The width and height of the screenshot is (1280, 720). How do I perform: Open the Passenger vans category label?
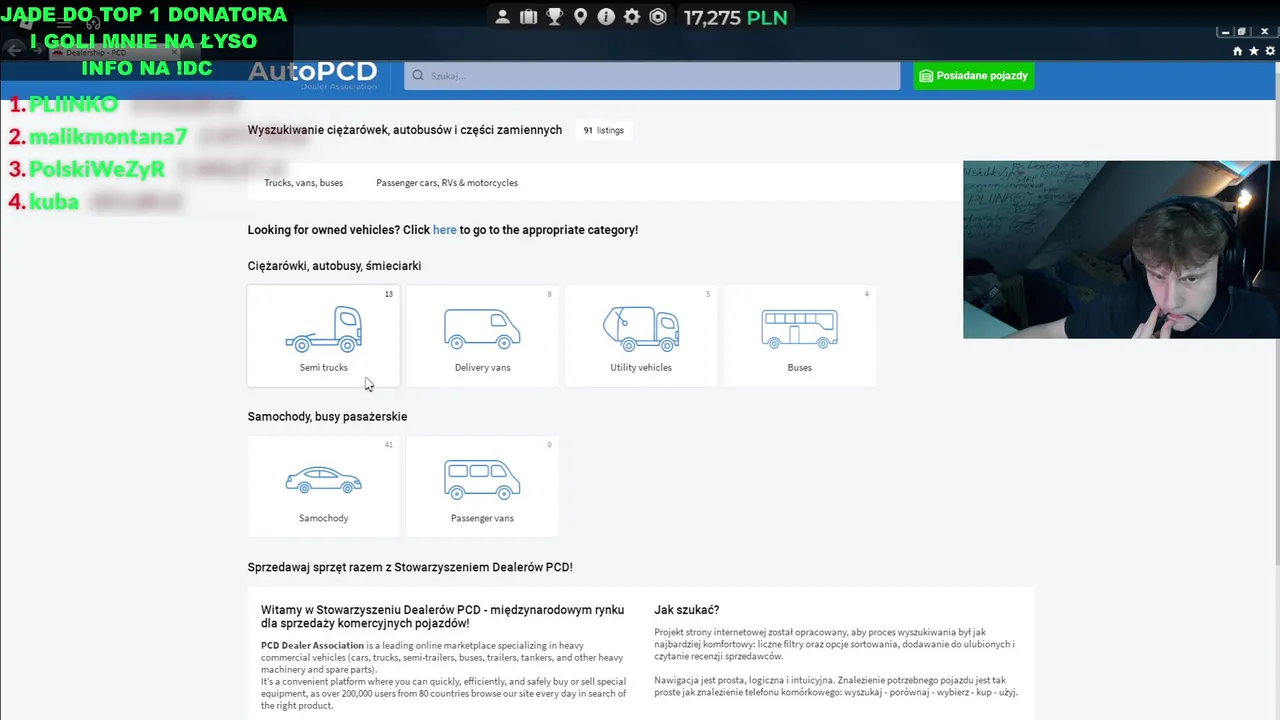coord(482,519)
